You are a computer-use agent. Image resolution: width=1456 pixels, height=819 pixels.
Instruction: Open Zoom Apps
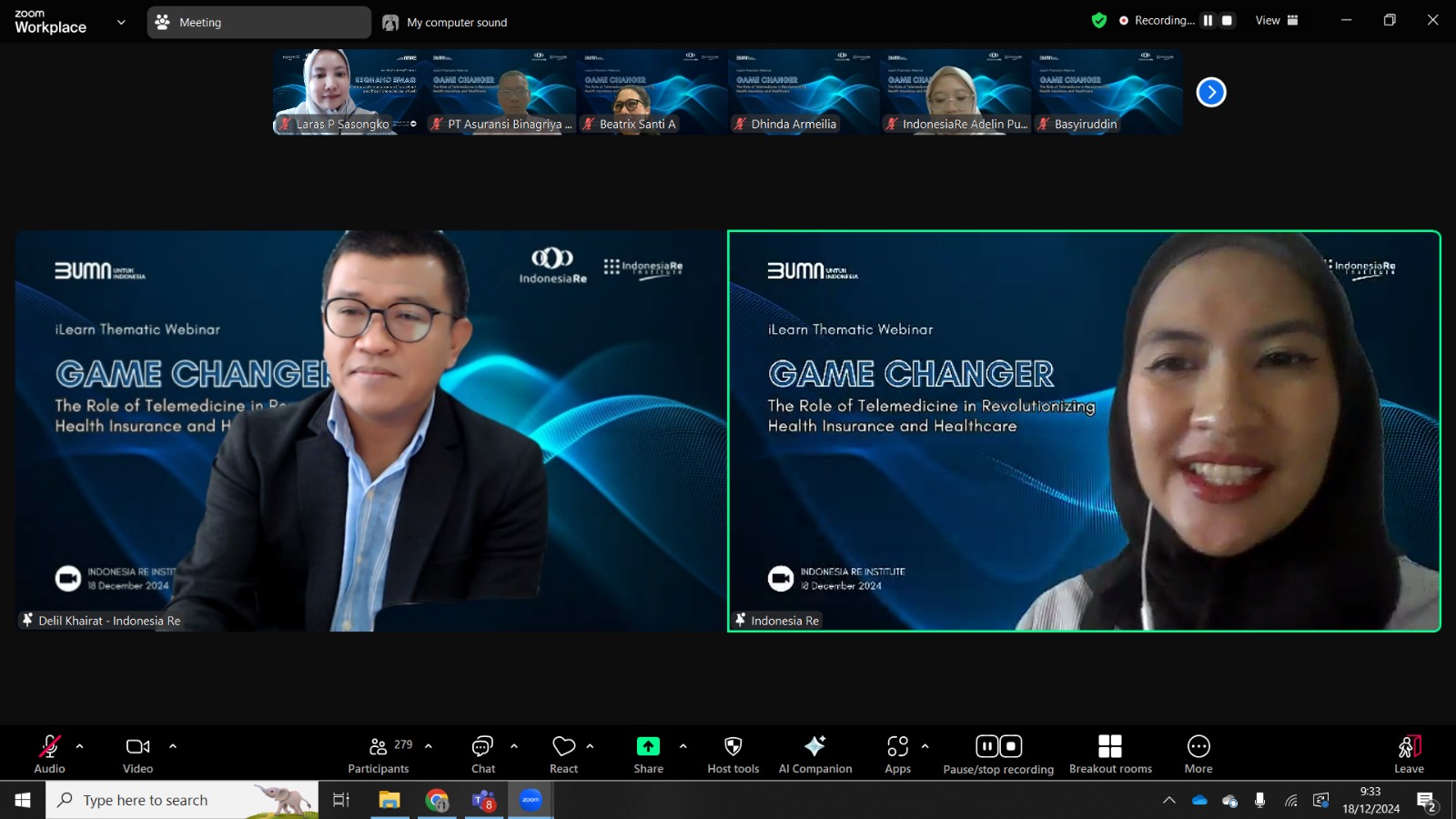(x=897, y=755)
